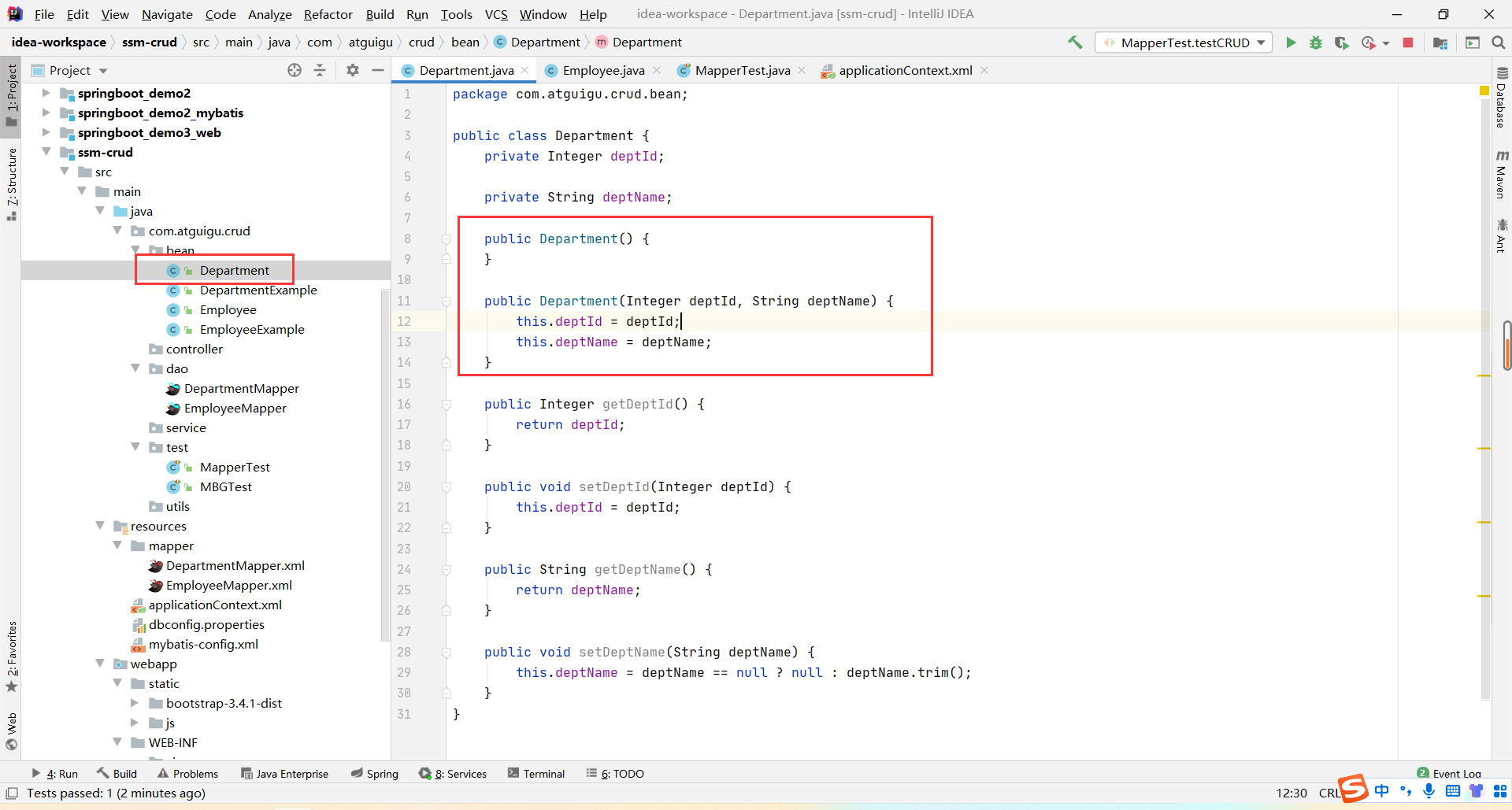This screenshot has height=810, width=1512.
Task: Open the Maven tool window
Action: click(x=1501, y=175)
